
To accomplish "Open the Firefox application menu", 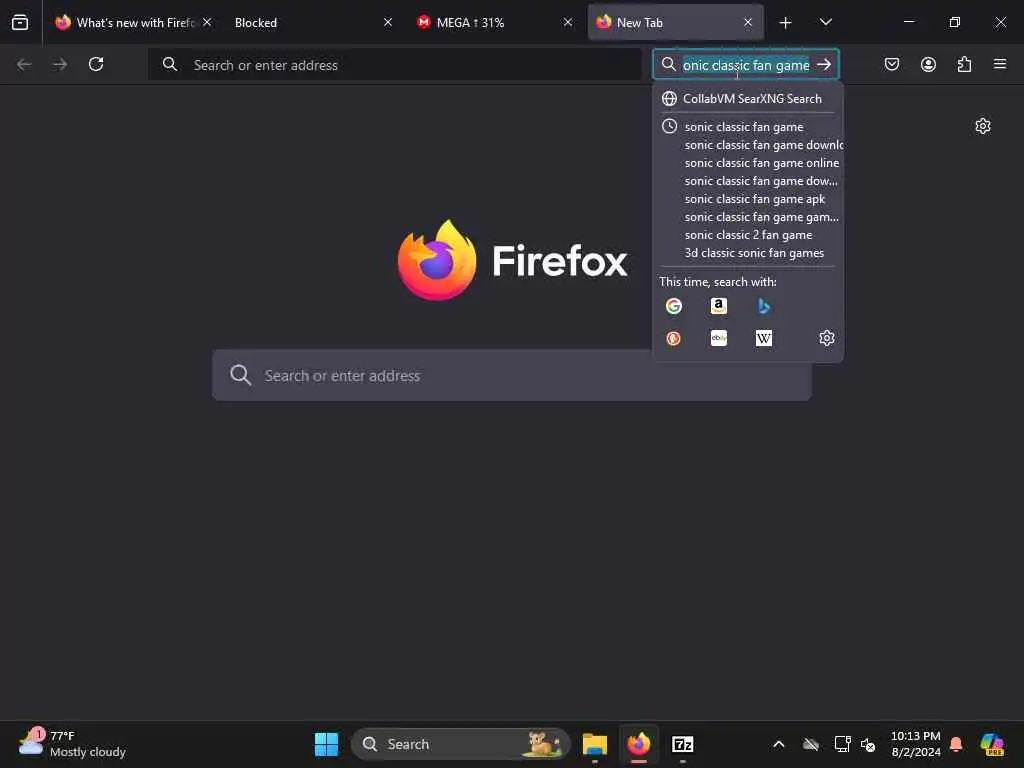I will click(1000, 64).
